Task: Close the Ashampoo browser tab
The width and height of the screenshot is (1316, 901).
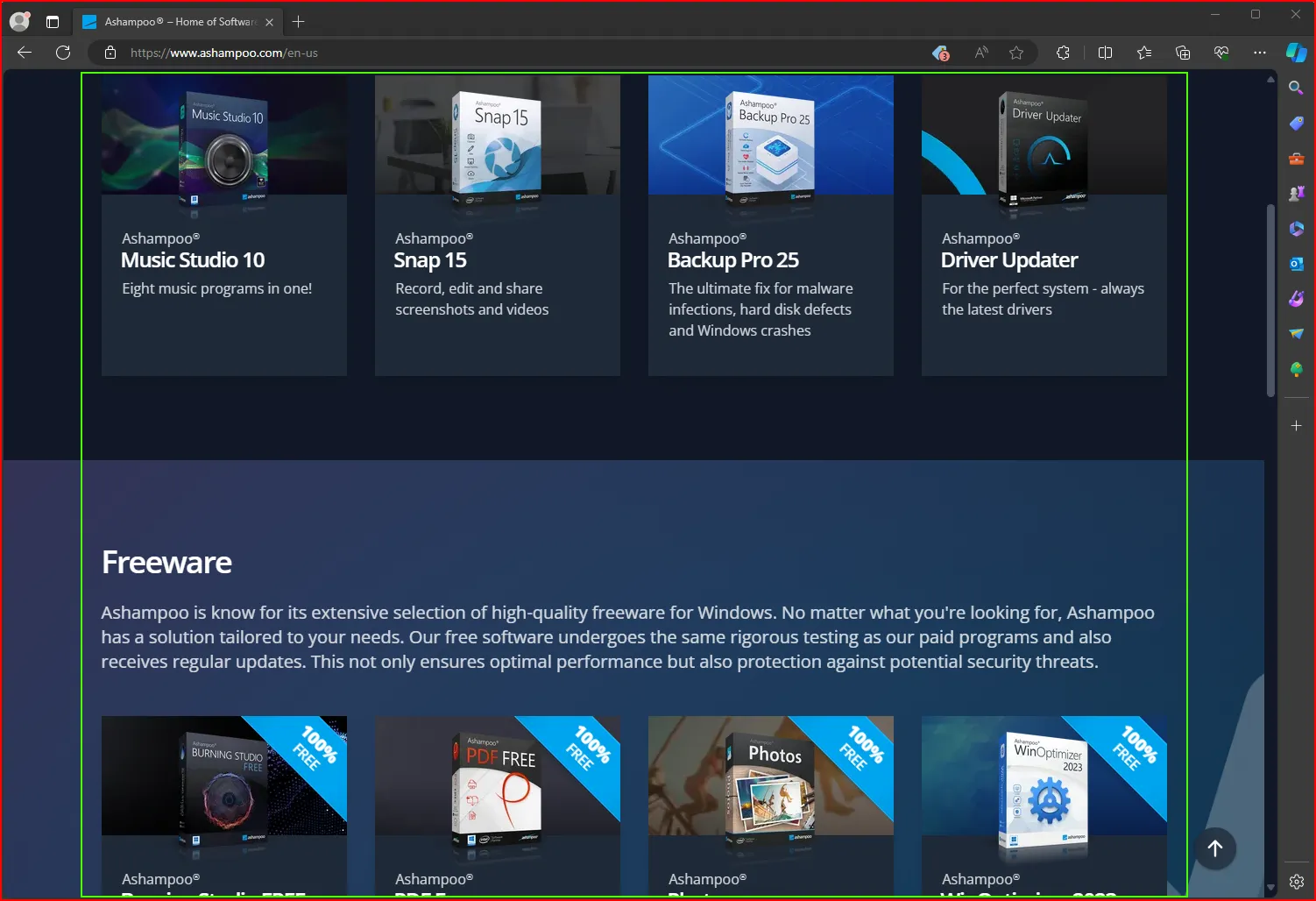Action: (x=269, y=22)
